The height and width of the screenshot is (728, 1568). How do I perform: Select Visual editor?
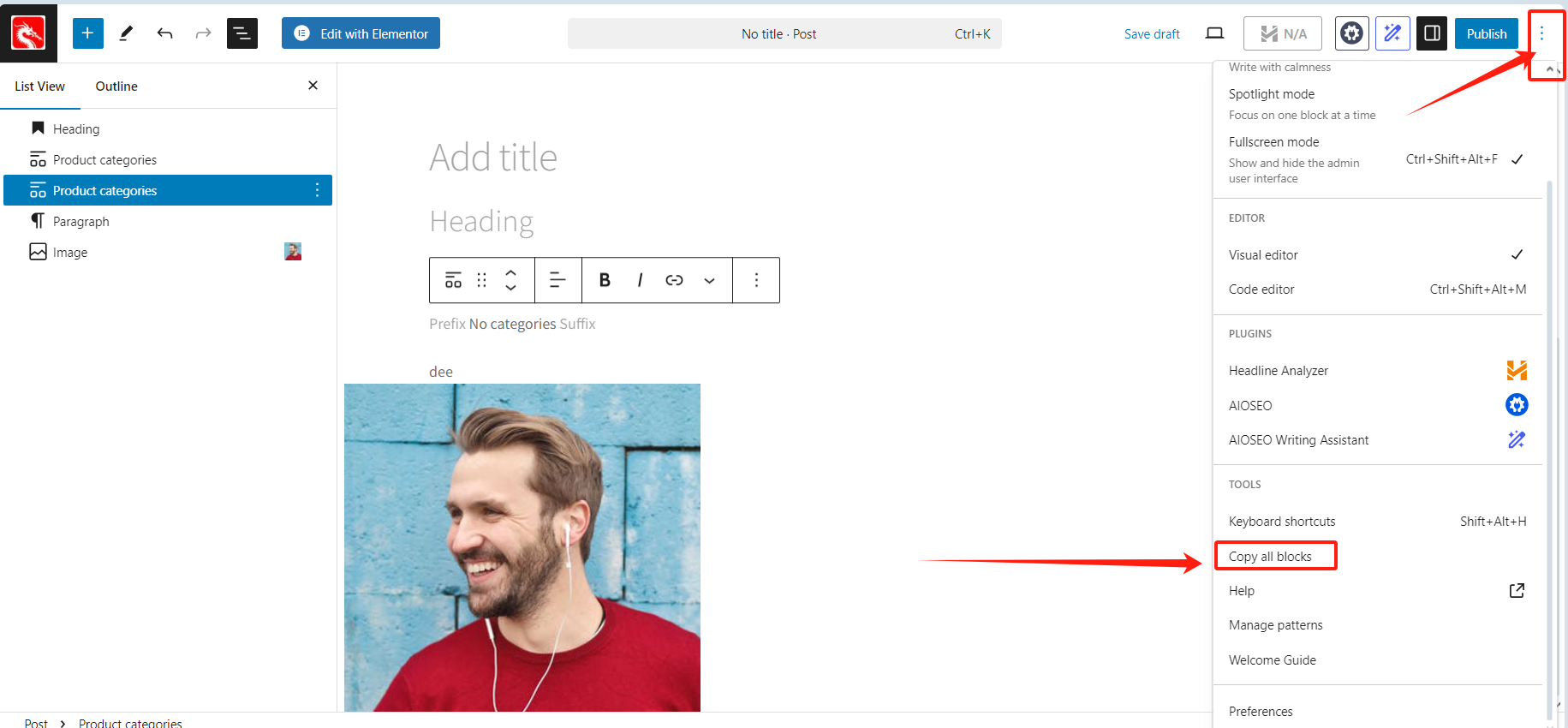[1378, 254]
